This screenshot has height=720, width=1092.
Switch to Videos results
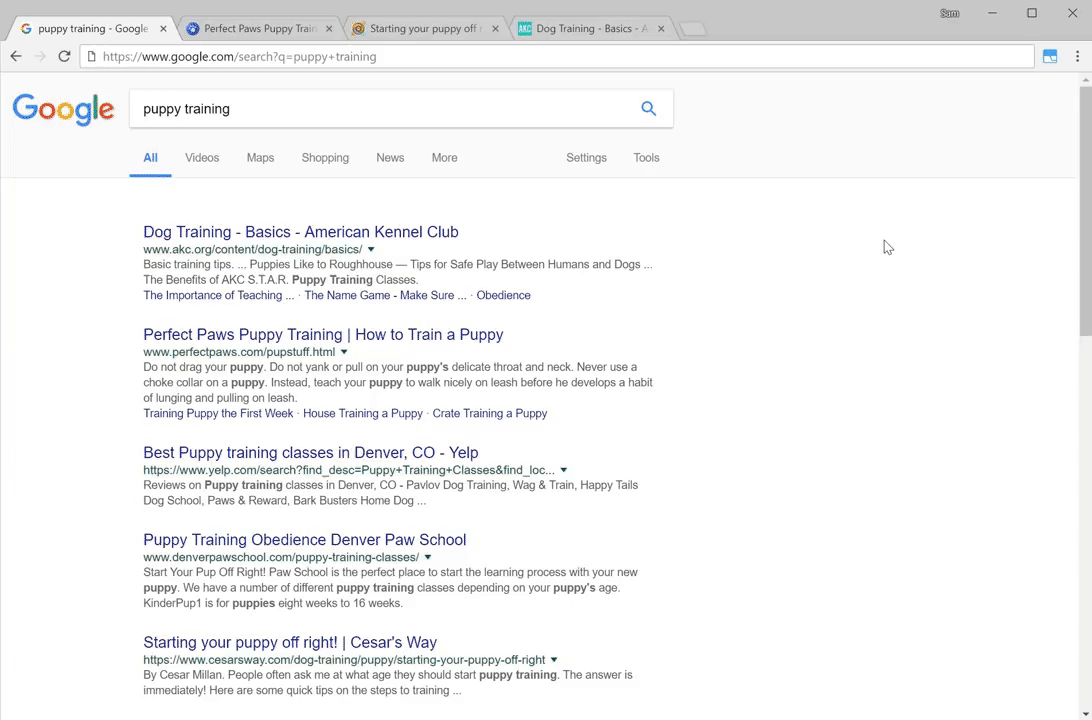(x=202, y=157)
